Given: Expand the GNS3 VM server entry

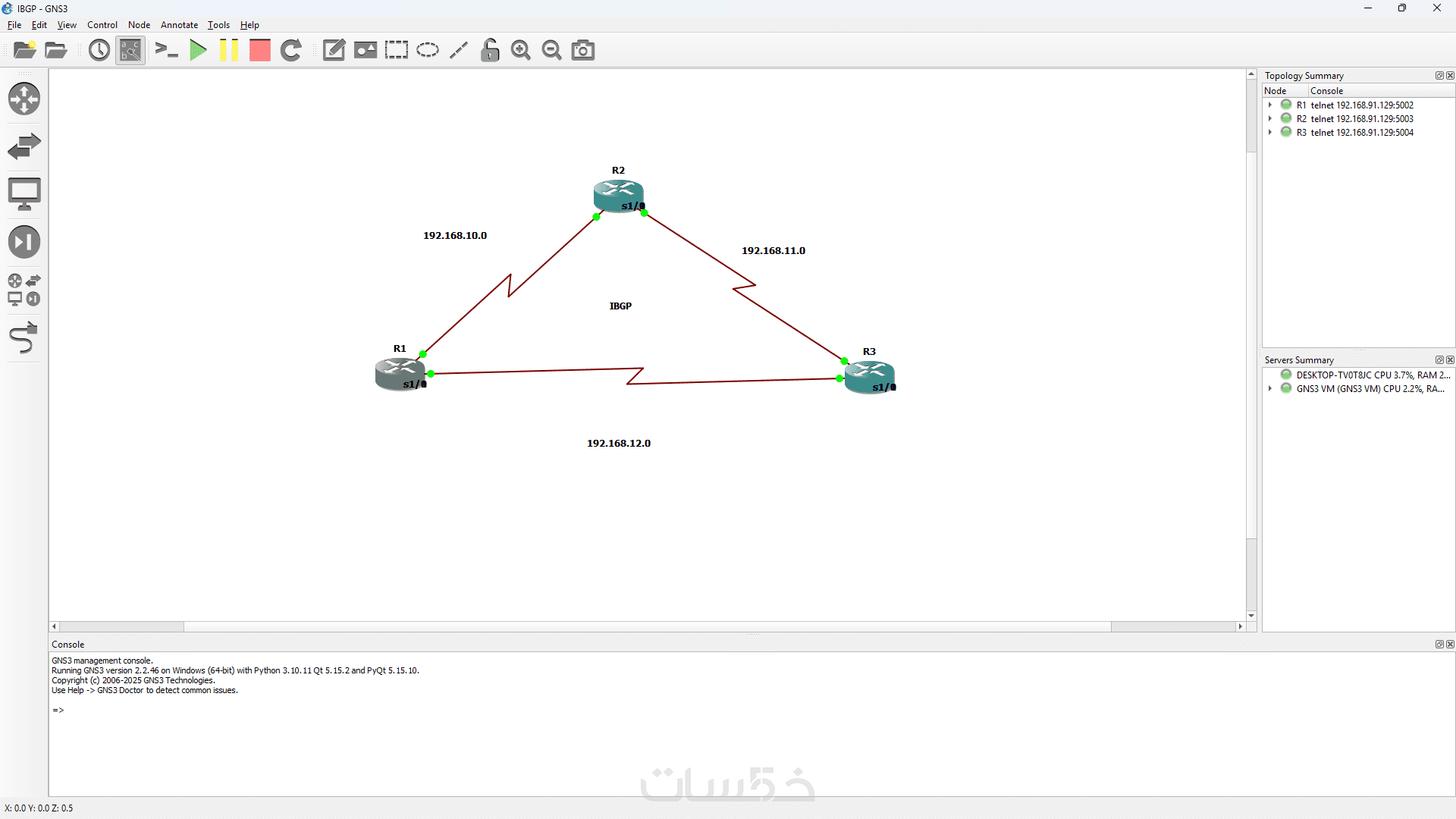Looking at the screenshot, I should click(x=1270, y=389).
